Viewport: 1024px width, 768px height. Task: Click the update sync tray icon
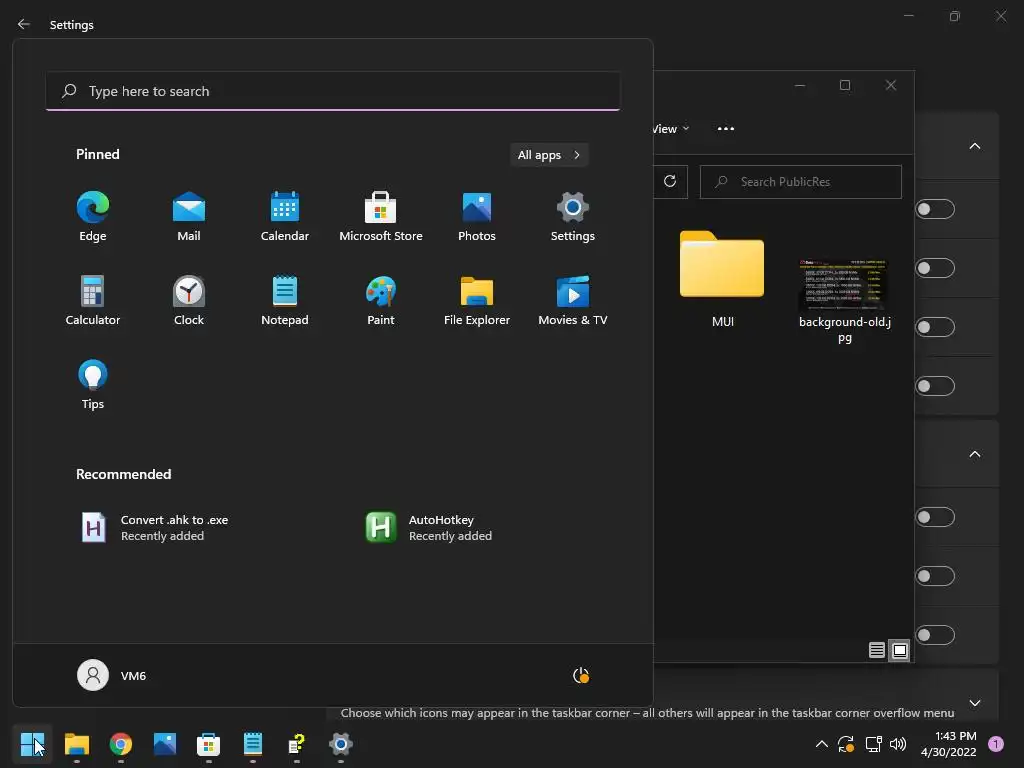click(846, 744)
